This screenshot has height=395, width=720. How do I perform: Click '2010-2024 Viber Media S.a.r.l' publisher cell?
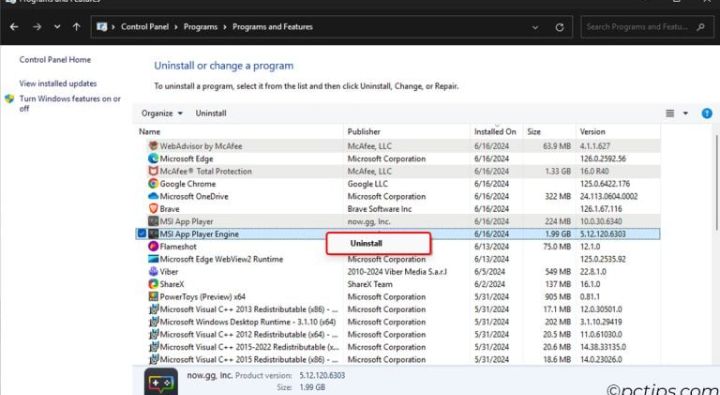pos(397,271)
